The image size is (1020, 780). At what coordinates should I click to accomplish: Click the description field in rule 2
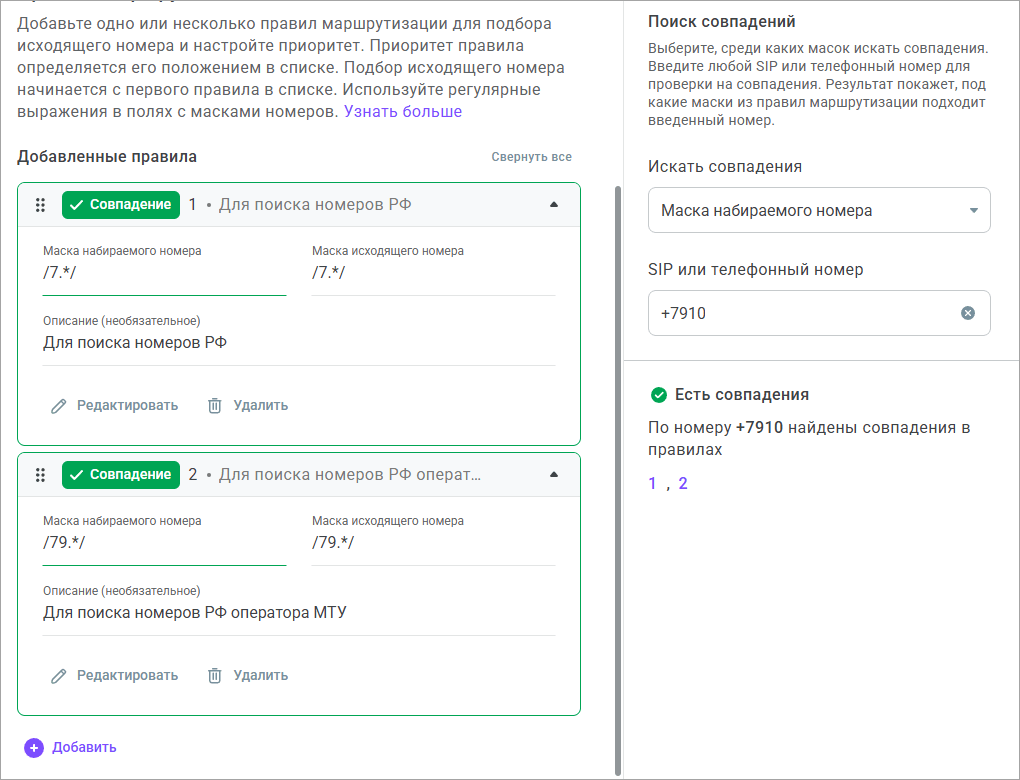click(x=298, y=613)
